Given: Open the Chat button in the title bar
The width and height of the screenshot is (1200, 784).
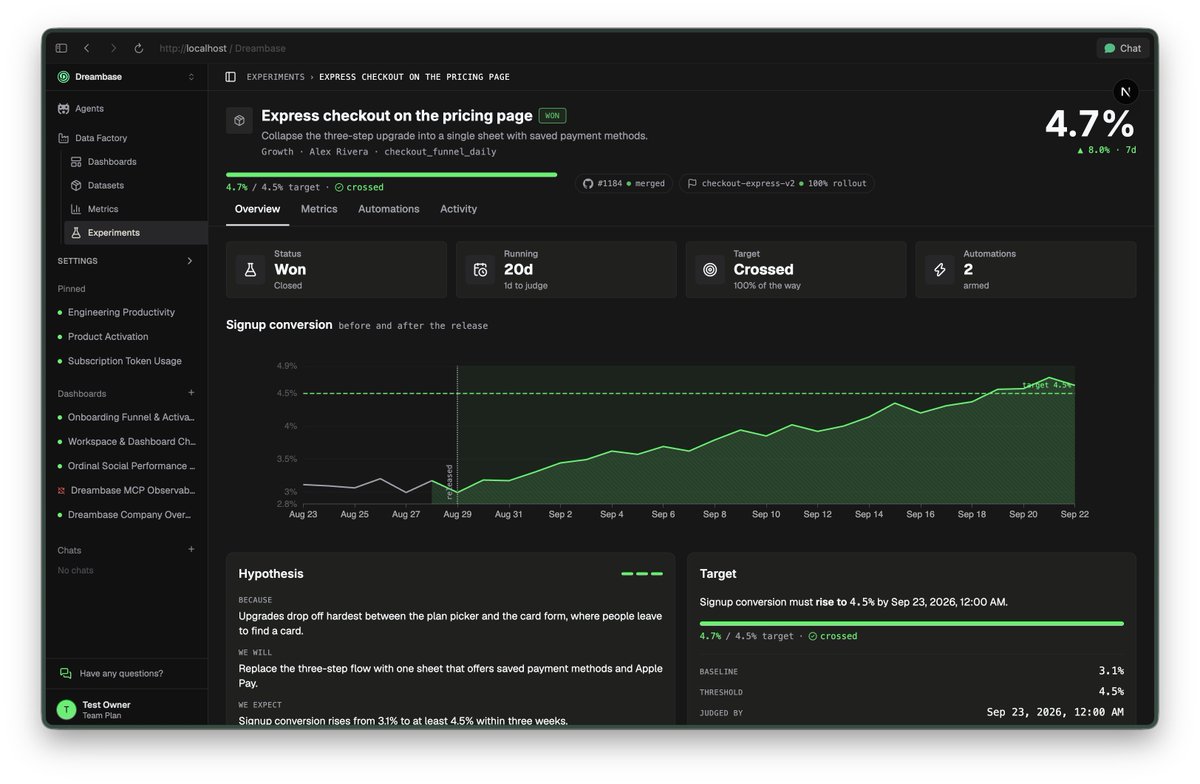Looking at the screenshot, I should 1122,48.
